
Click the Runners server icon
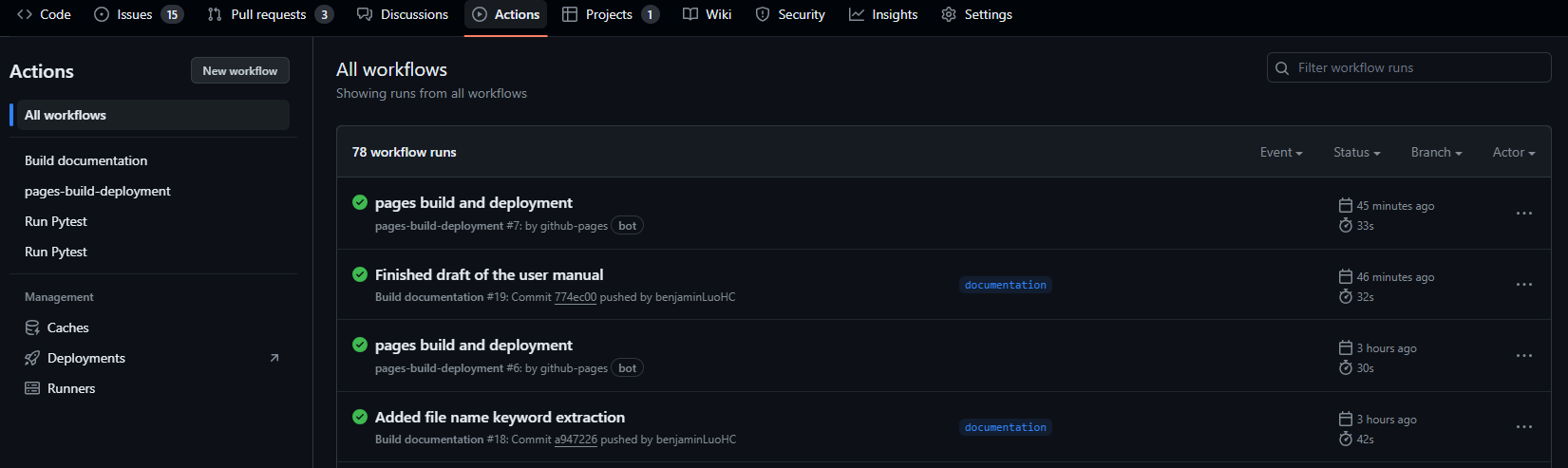point(32,388)
